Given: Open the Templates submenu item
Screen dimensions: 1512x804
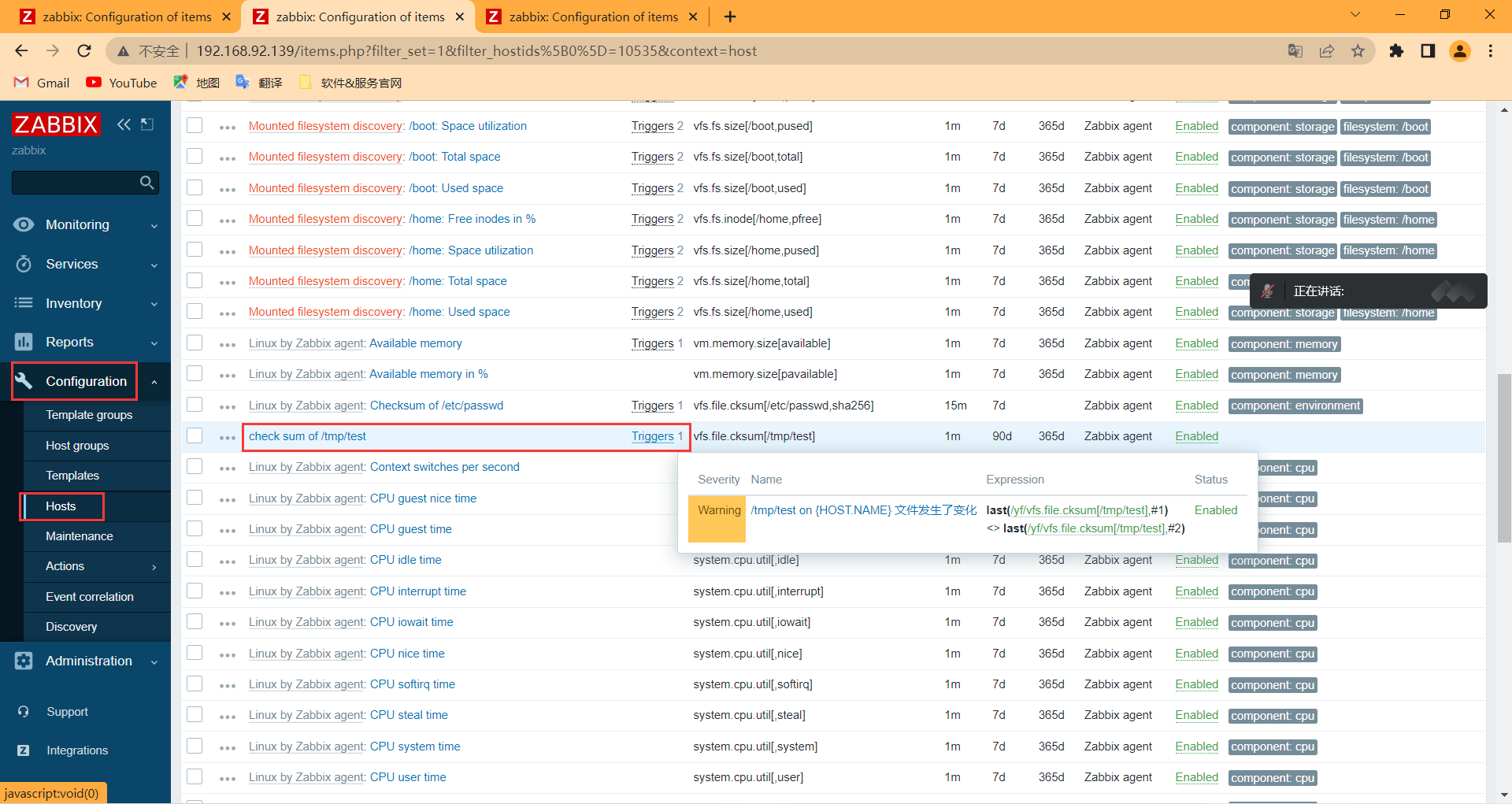Looking at the screenshot, I should (x=72, y=476).
